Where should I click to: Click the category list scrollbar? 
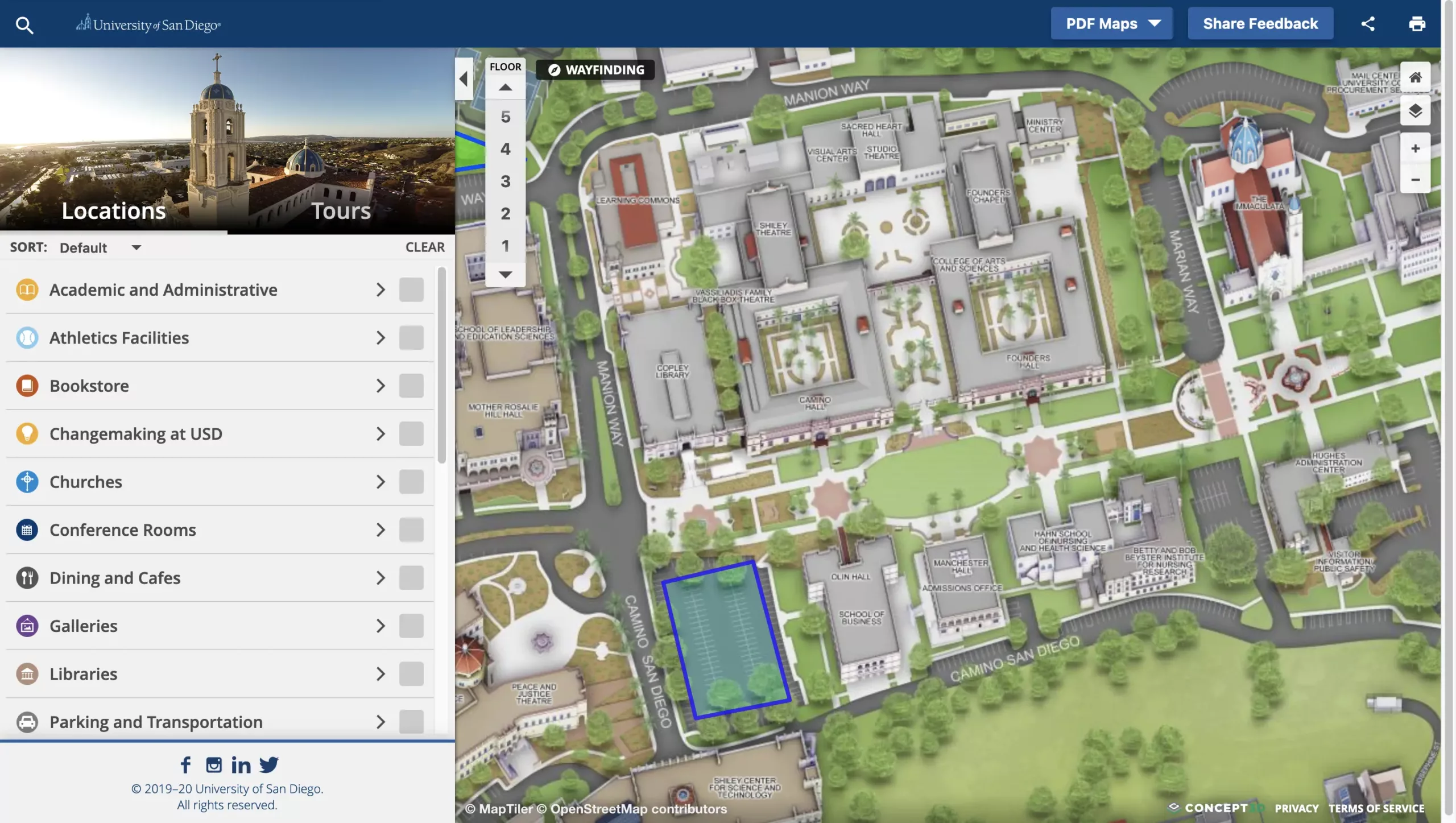tap(441, 365)
